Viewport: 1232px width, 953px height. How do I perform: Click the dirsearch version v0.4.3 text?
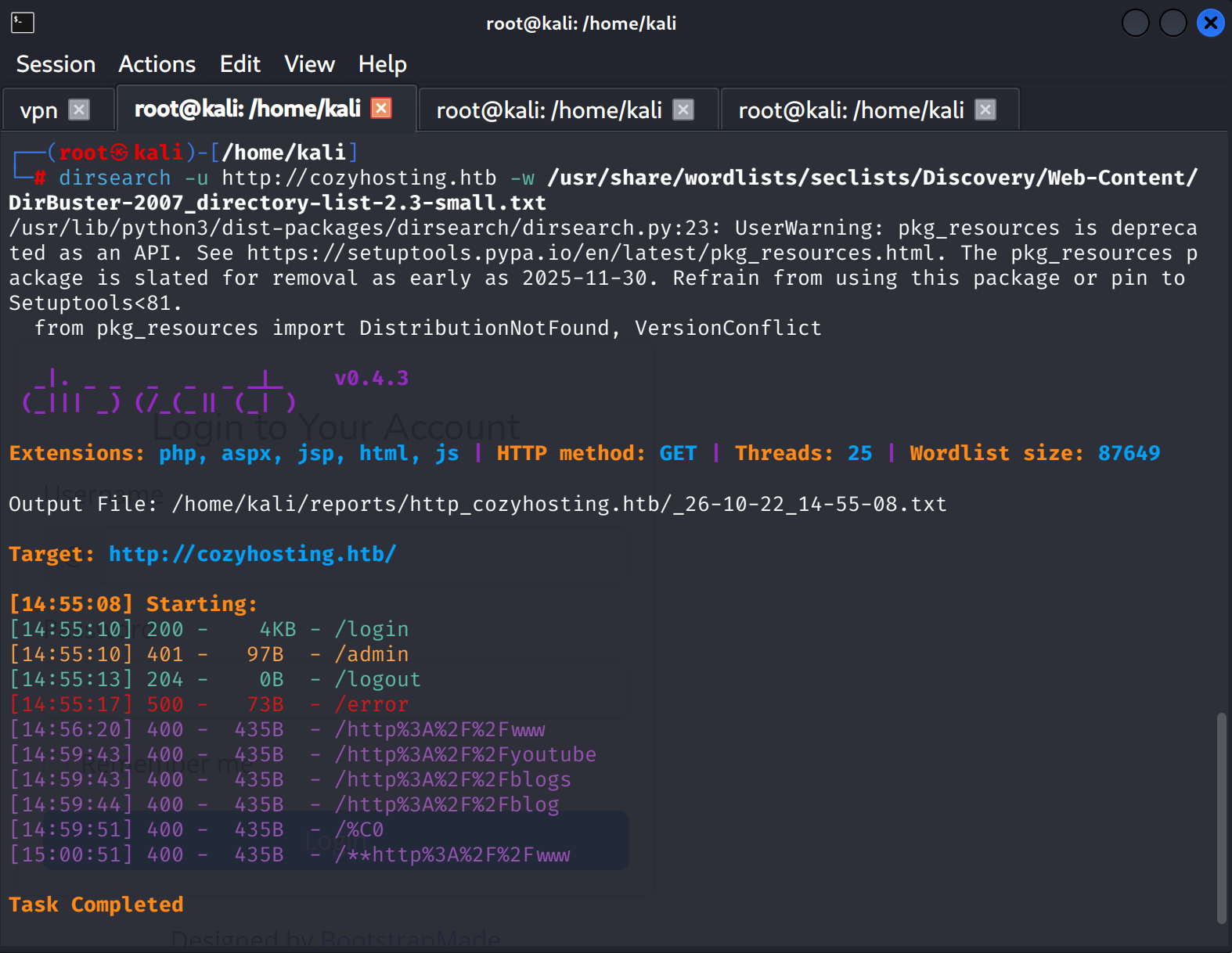pyautogui.click(x=372, y=379)
